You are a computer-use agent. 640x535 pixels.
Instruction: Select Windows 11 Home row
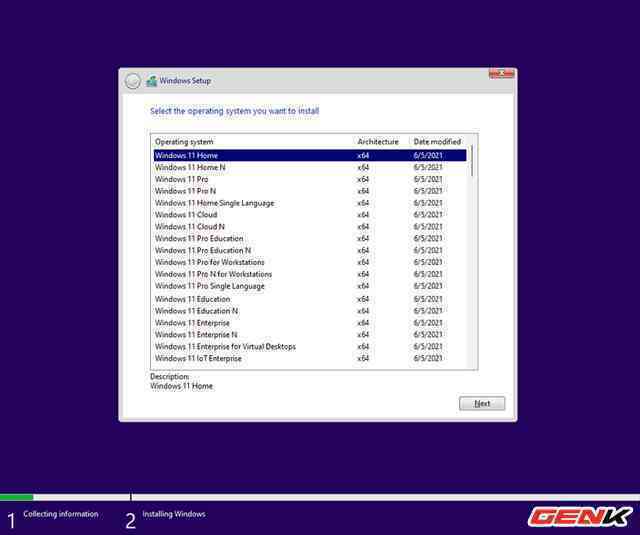pyautogui.click(x=310, y=155)
